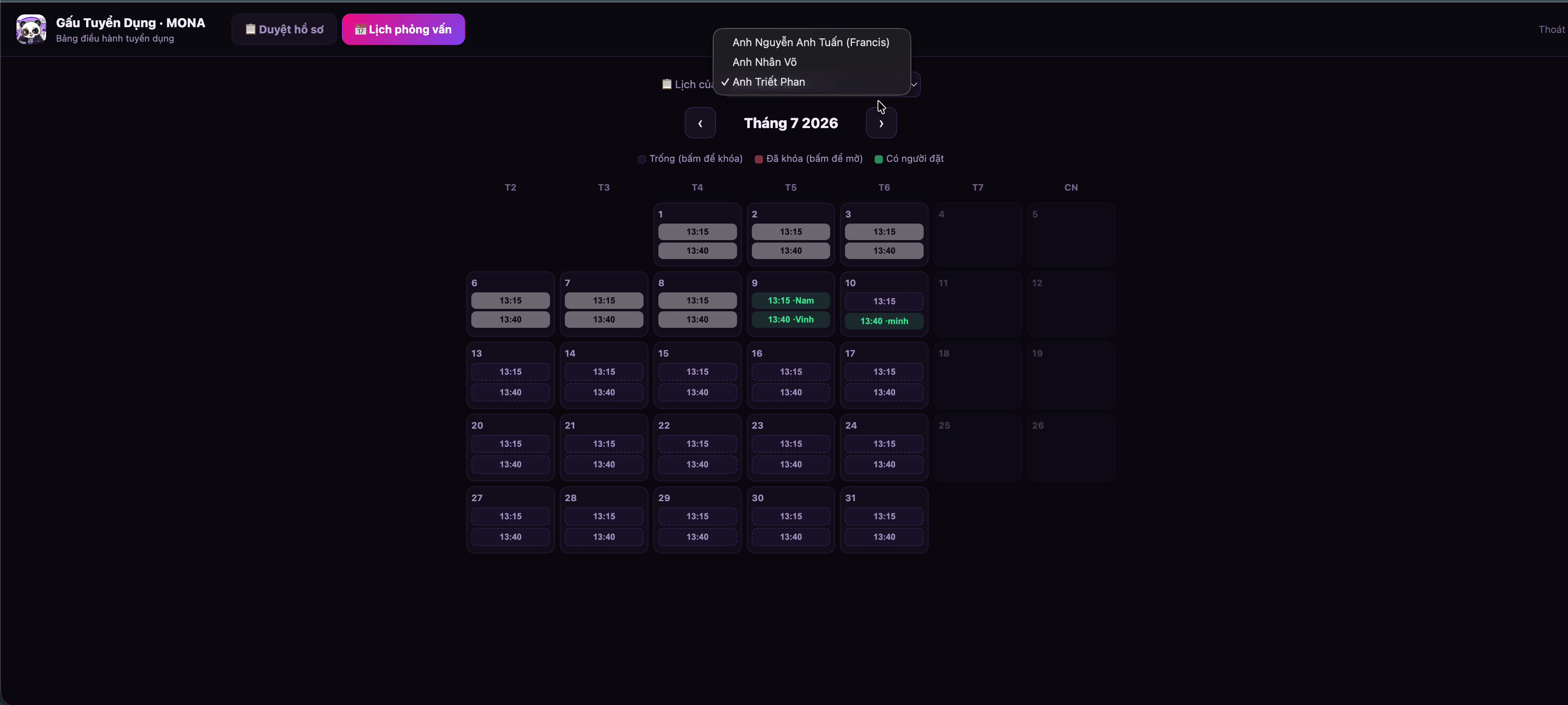1568x705 pixels.
Task: Lock the 13:15 slot on day 13
Action: (510, 372)
